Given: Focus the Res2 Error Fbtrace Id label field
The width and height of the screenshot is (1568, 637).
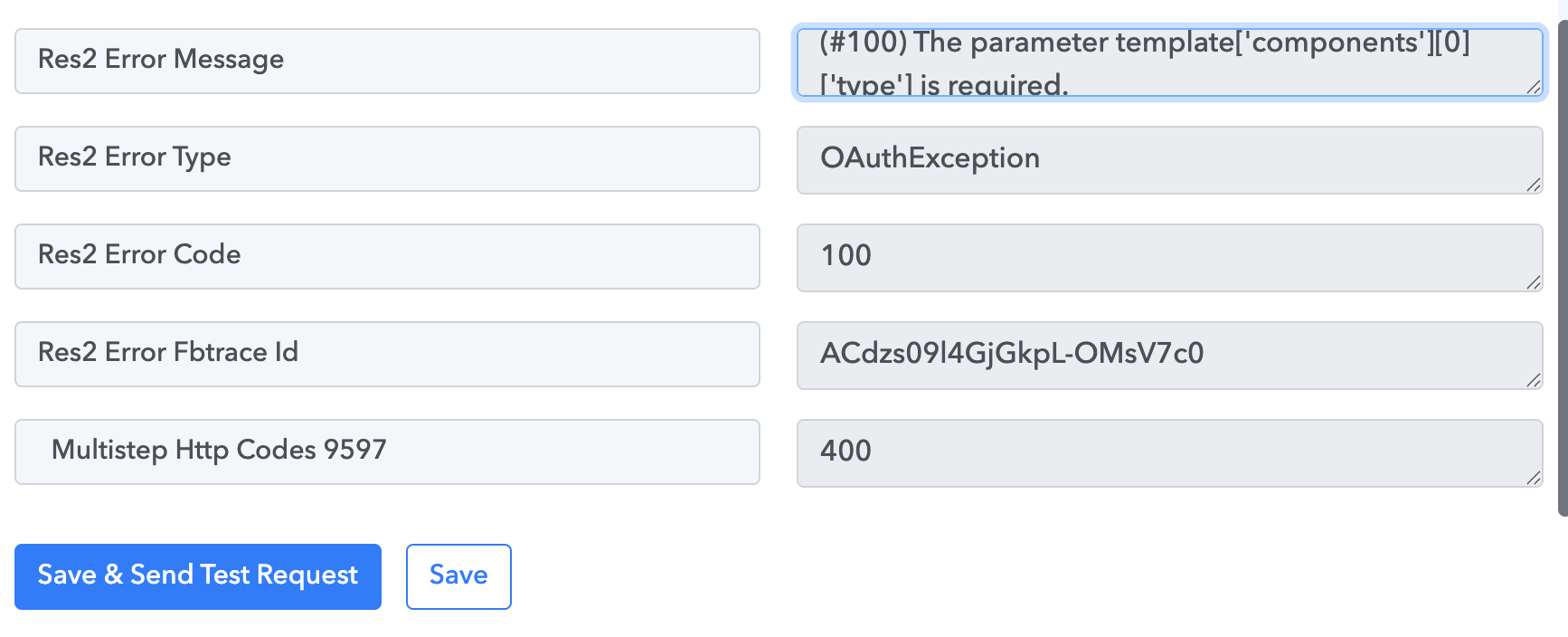Looking at the screenshot, I should 387,354.
